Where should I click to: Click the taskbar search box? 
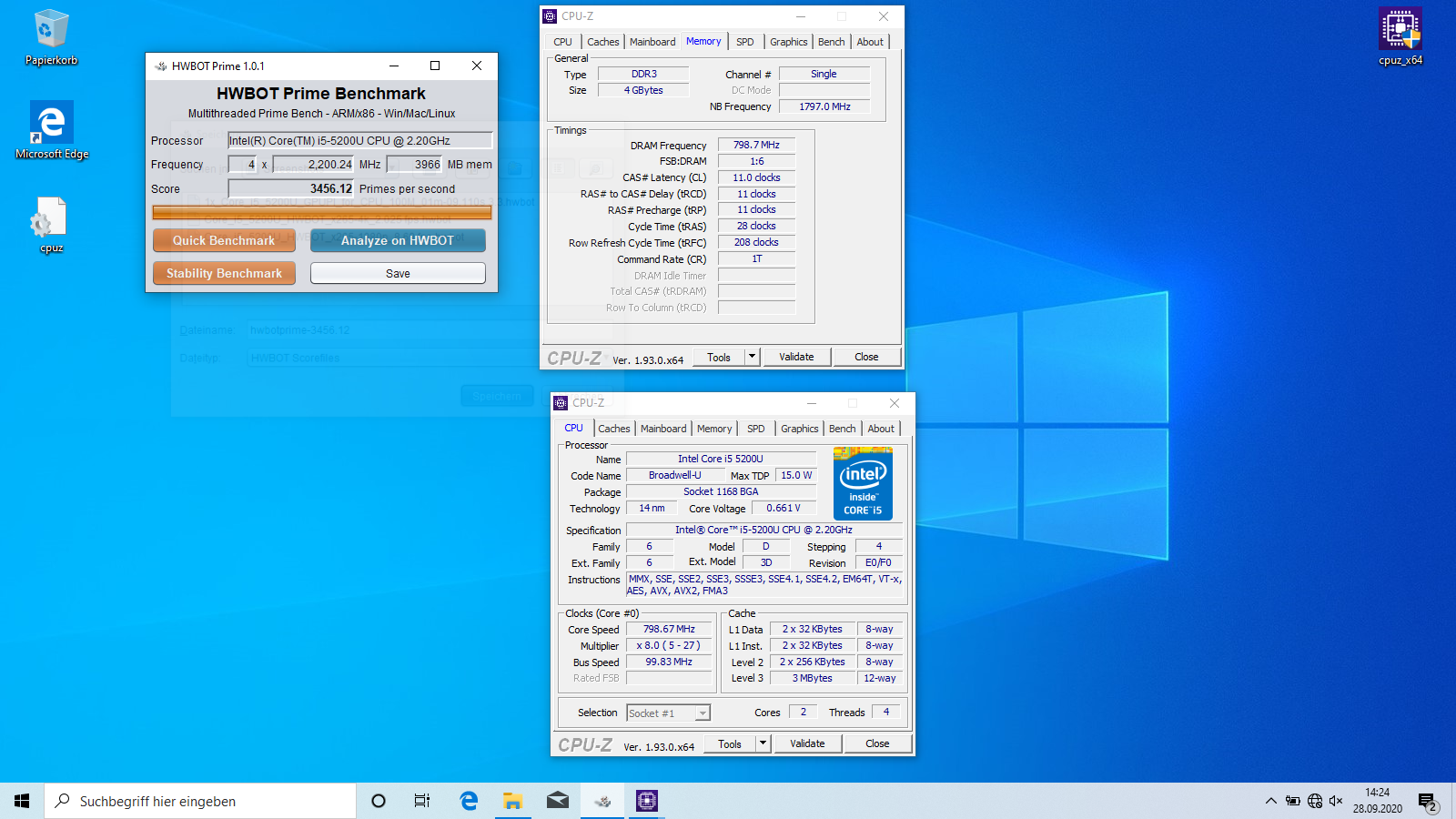[x=200, y=801]
